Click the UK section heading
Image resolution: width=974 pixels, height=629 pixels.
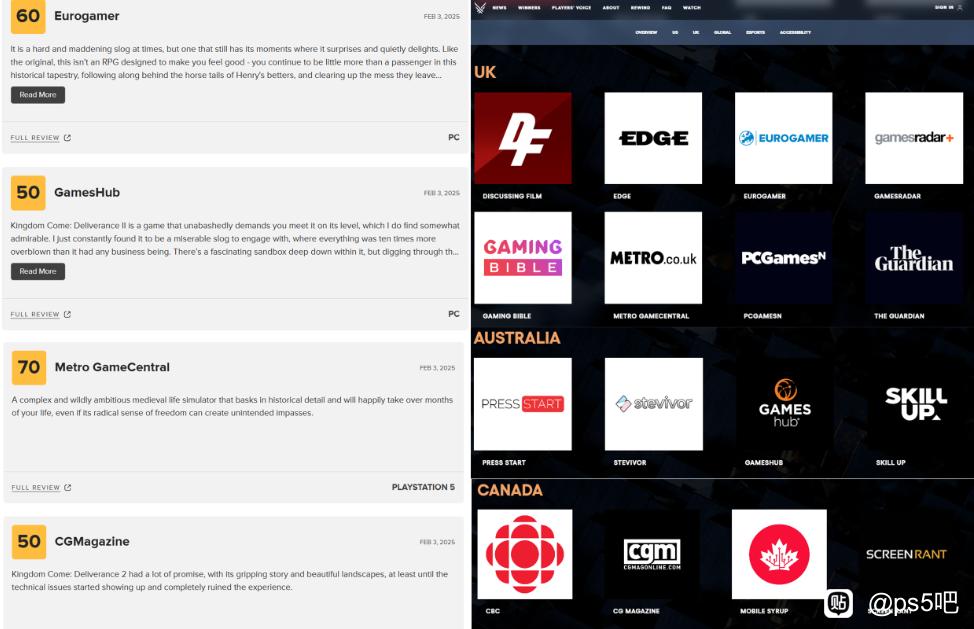tap(485, 72)
